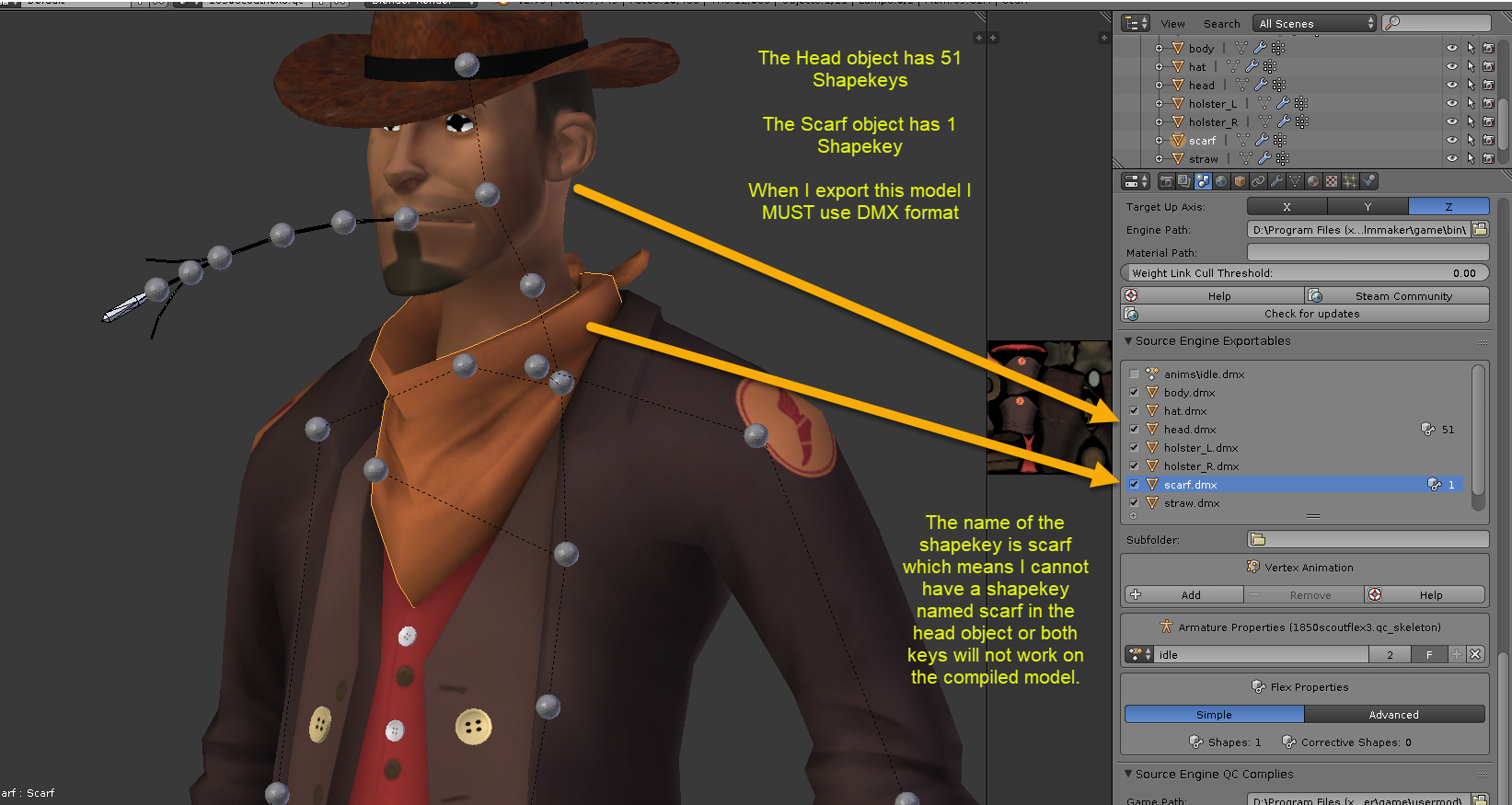
Task: Open the properties editor type selector
Action: [1137, 181]
